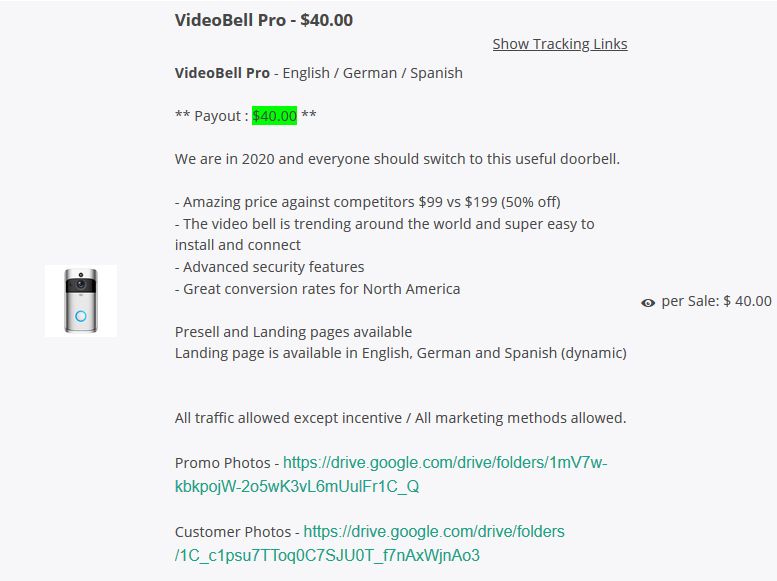Click the All traffic allowed except incentive line
Image resolution: width=777 pixels, height=581 pixels.
click(x=400, y=418)
